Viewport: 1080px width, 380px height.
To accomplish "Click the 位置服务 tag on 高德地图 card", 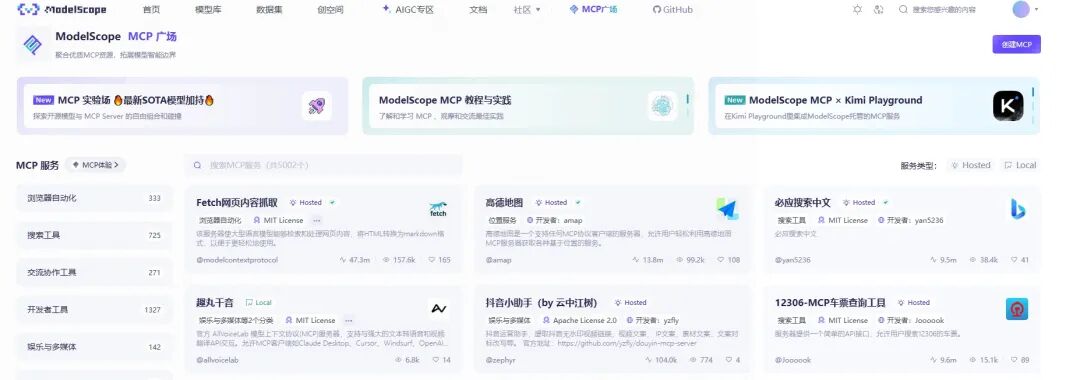I will pyautogui.click(x=503, y=220).
